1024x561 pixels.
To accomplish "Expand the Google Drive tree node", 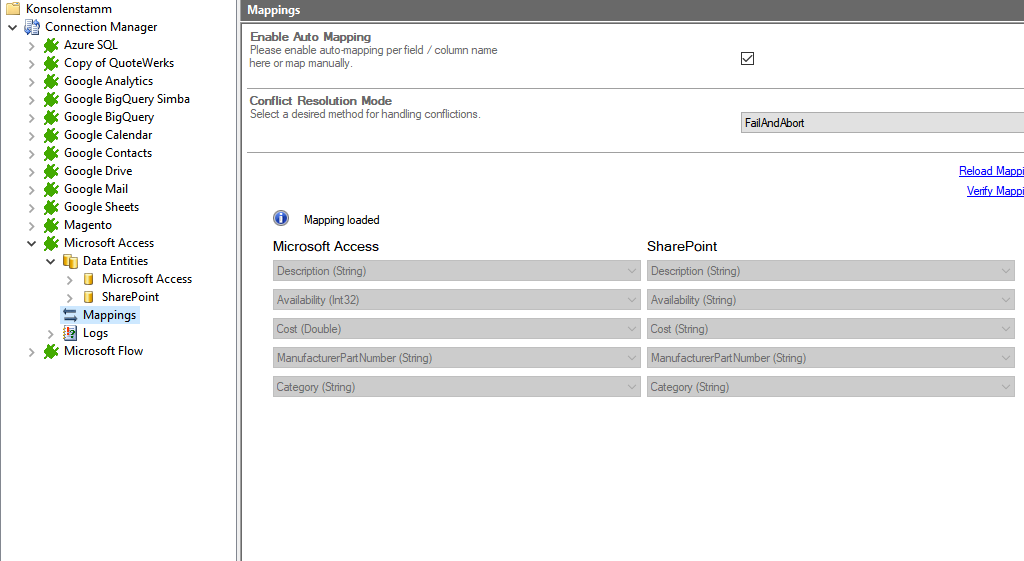I will click(31, 171).
